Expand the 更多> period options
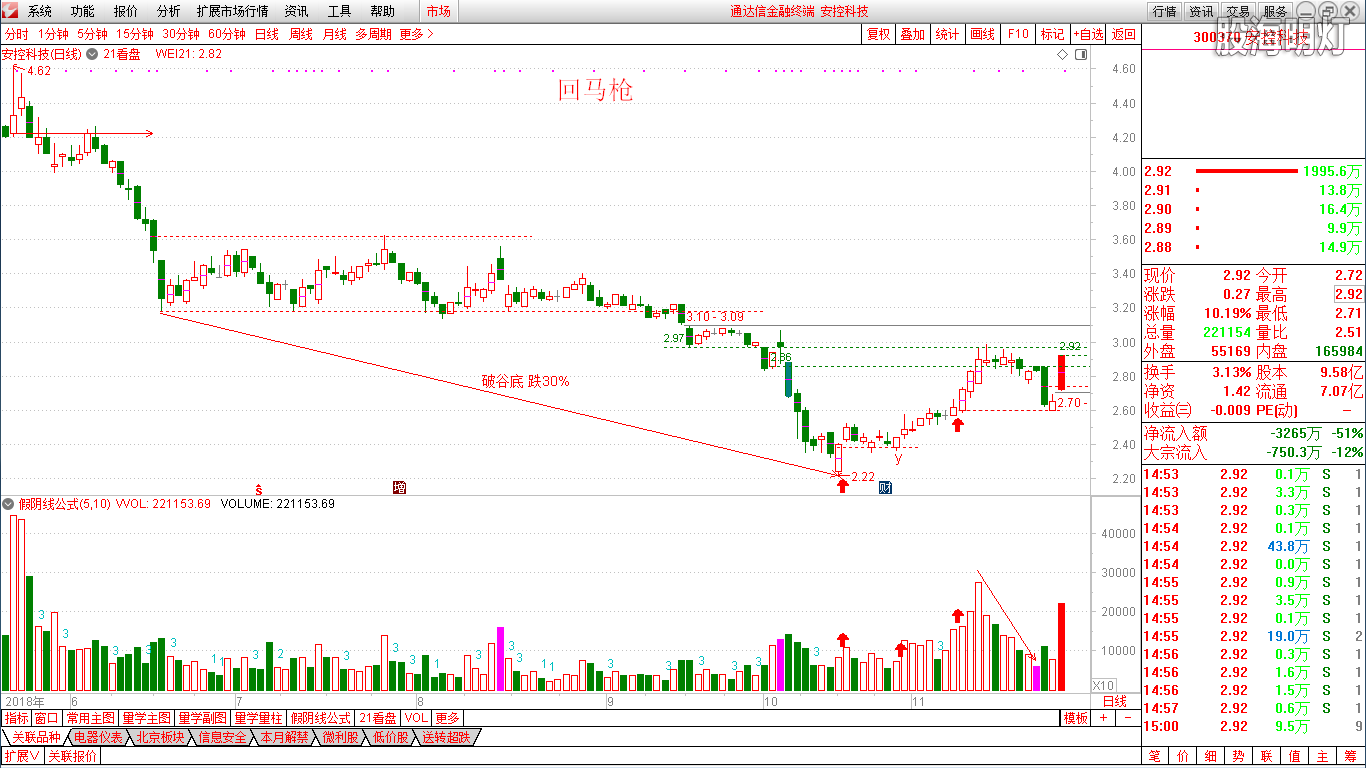Screen dimensions: 1366x768 pyautogui.click(x=416, y=34)
